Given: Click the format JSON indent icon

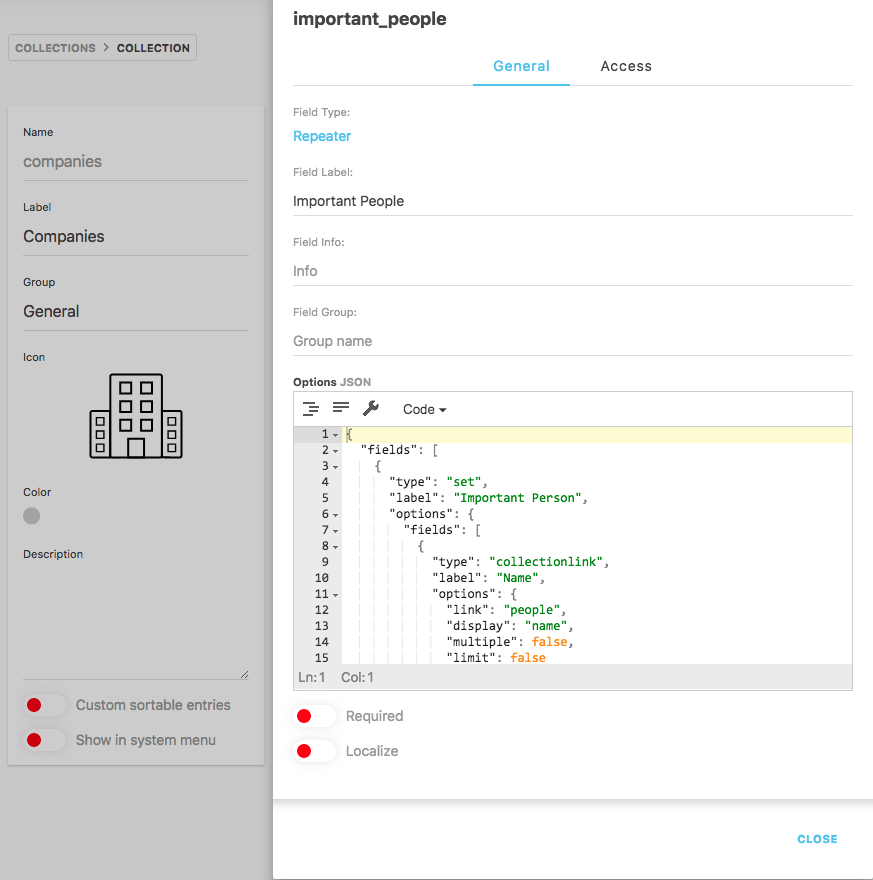Looking at the screenshot, I should [x=311, y=409].
